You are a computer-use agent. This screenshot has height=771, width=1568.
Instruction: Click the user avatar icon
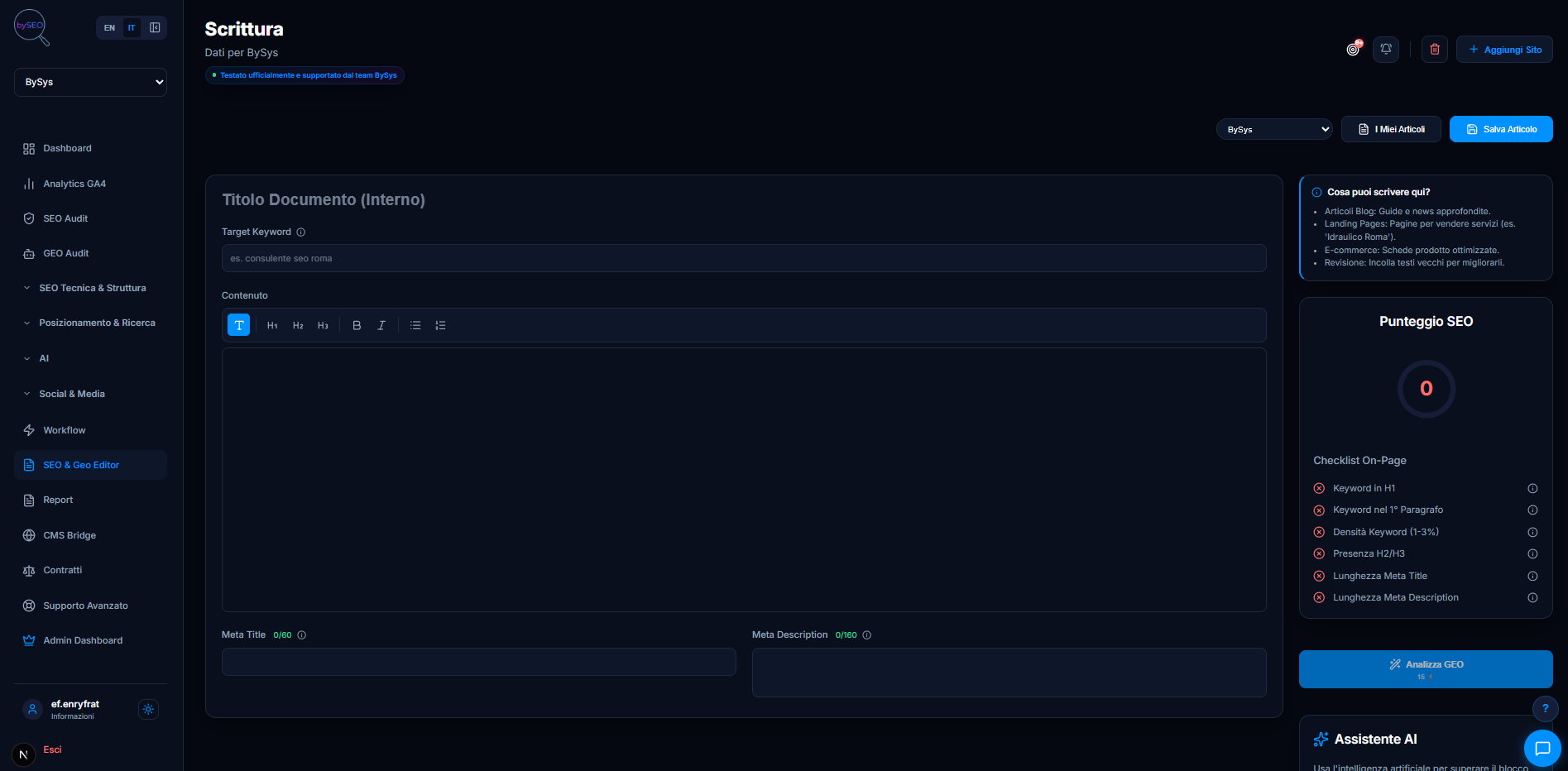pos(32,709)
